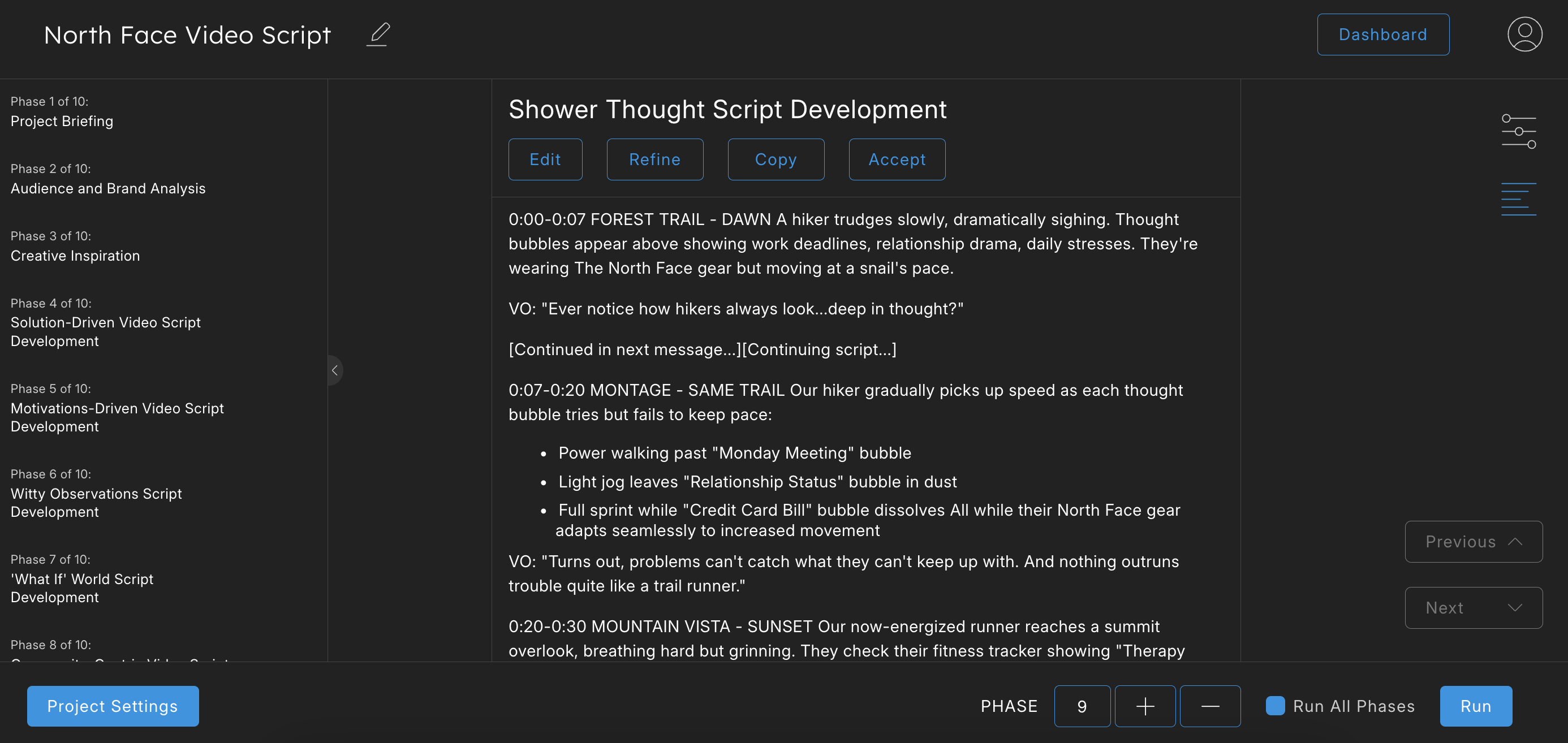1568x743 pixels.
Task: Click the text outline lines icon
Action: tap(1518, 199)
